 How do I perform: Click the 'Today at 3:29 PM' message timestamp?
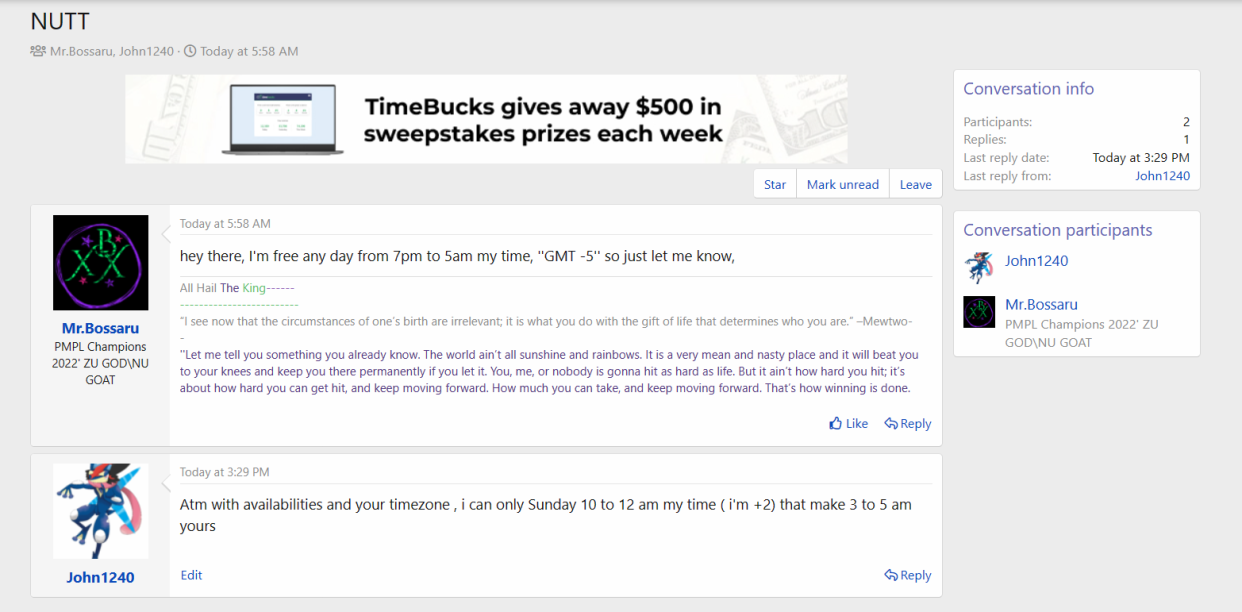coord(224,472)
